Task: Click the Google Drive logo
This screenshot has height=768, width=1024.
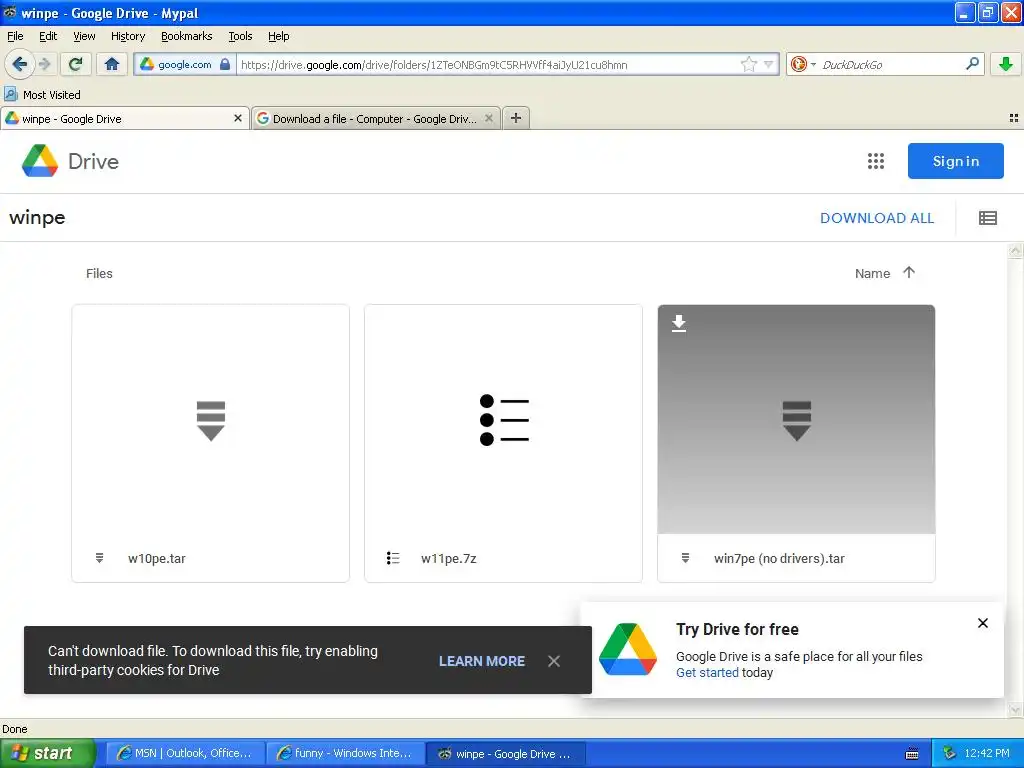Action: pos(70,161)
